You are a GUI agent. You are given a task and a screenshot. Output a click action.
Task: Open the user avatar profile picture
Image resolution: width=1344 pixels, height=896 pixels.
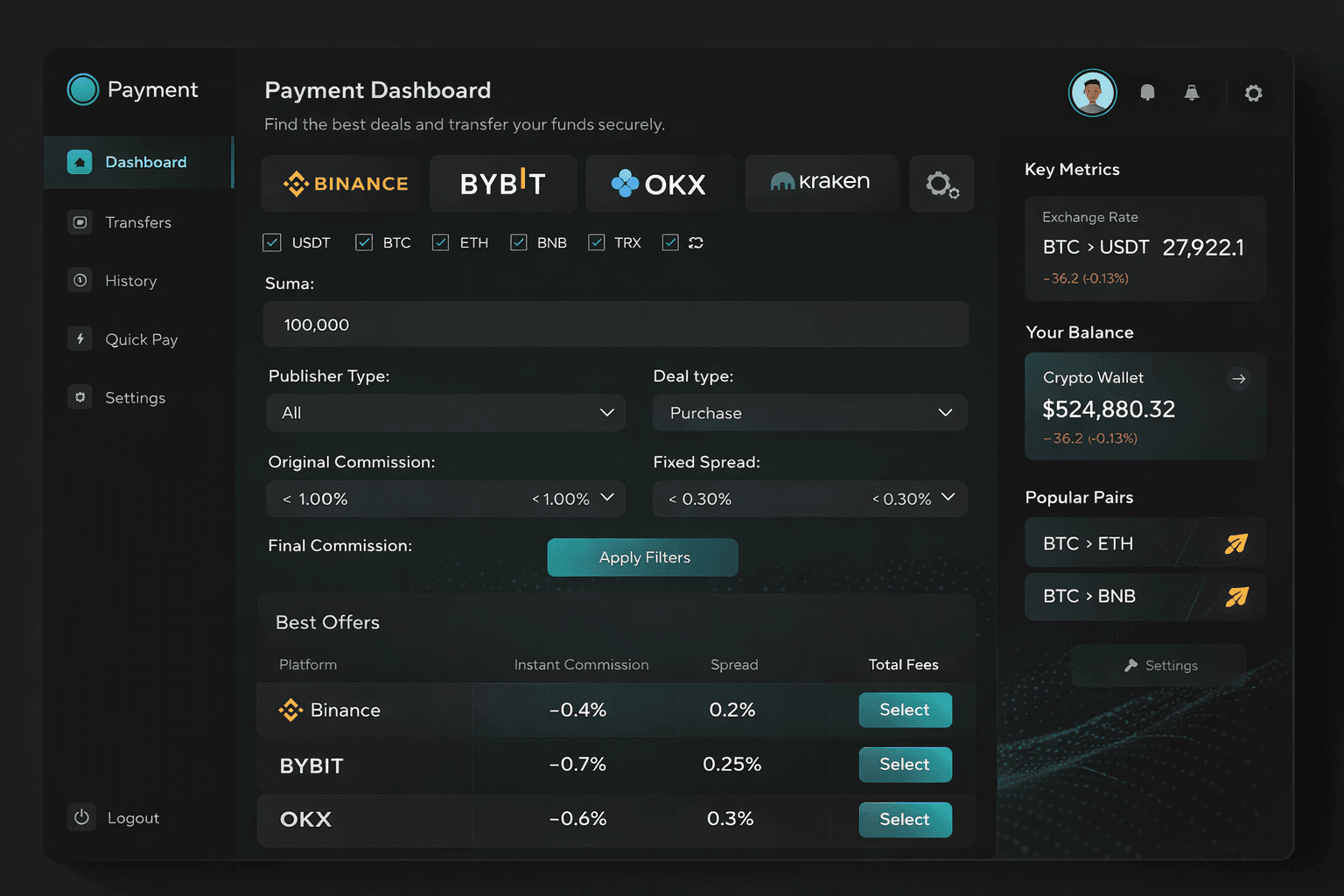1092,93
